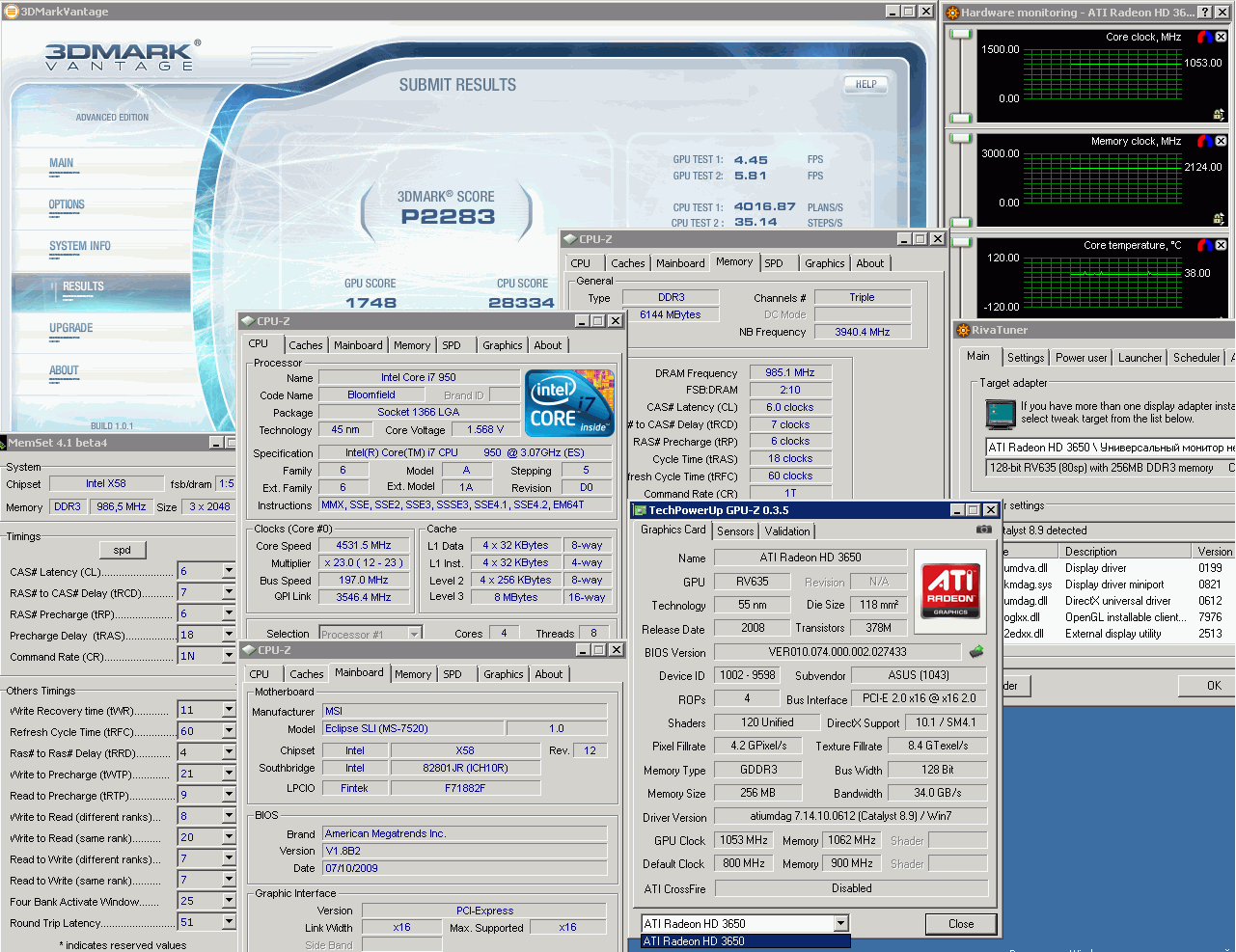Viewport: 1236px width, 952px height.
Task: Open the Power user tab in RivaTuner
Action: tap(1082, 358)
